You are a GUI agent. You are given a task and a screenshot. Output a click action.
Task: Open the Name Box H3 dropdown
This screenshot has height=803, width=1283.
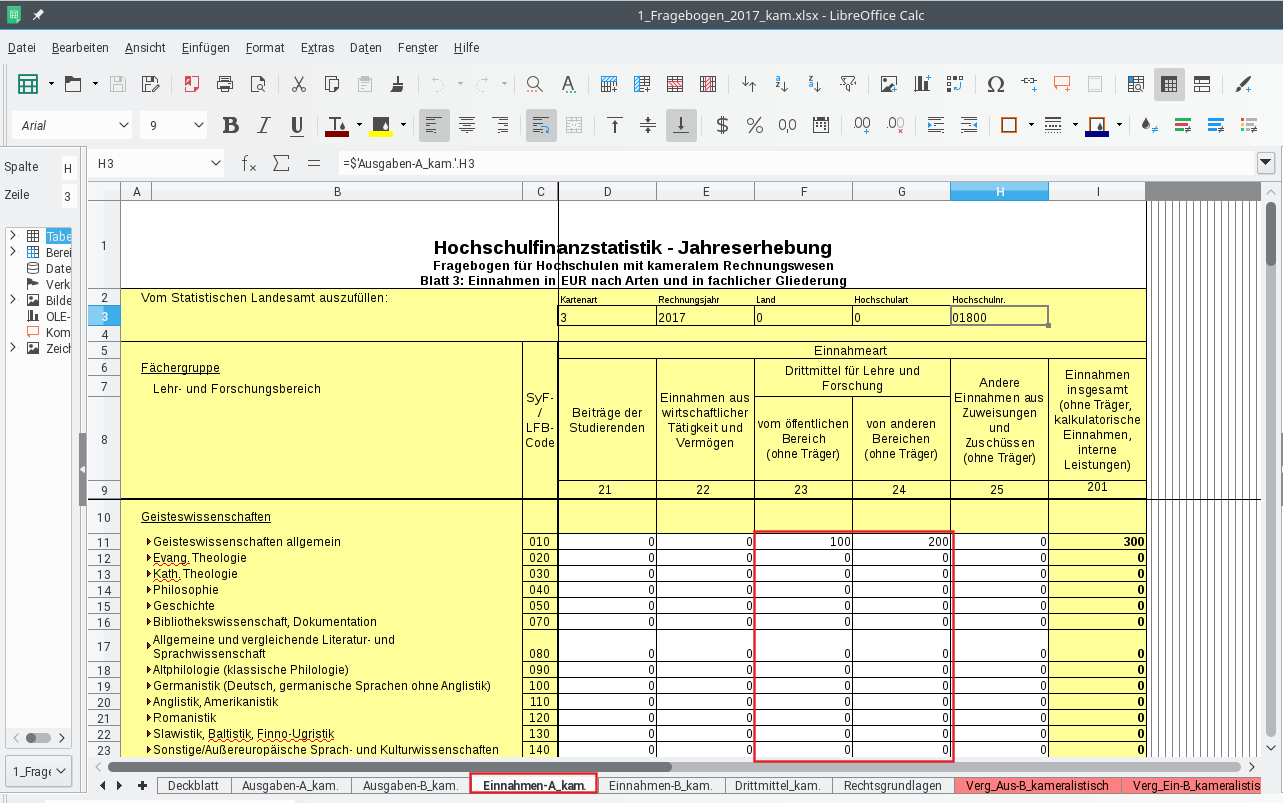coord(216,162)
